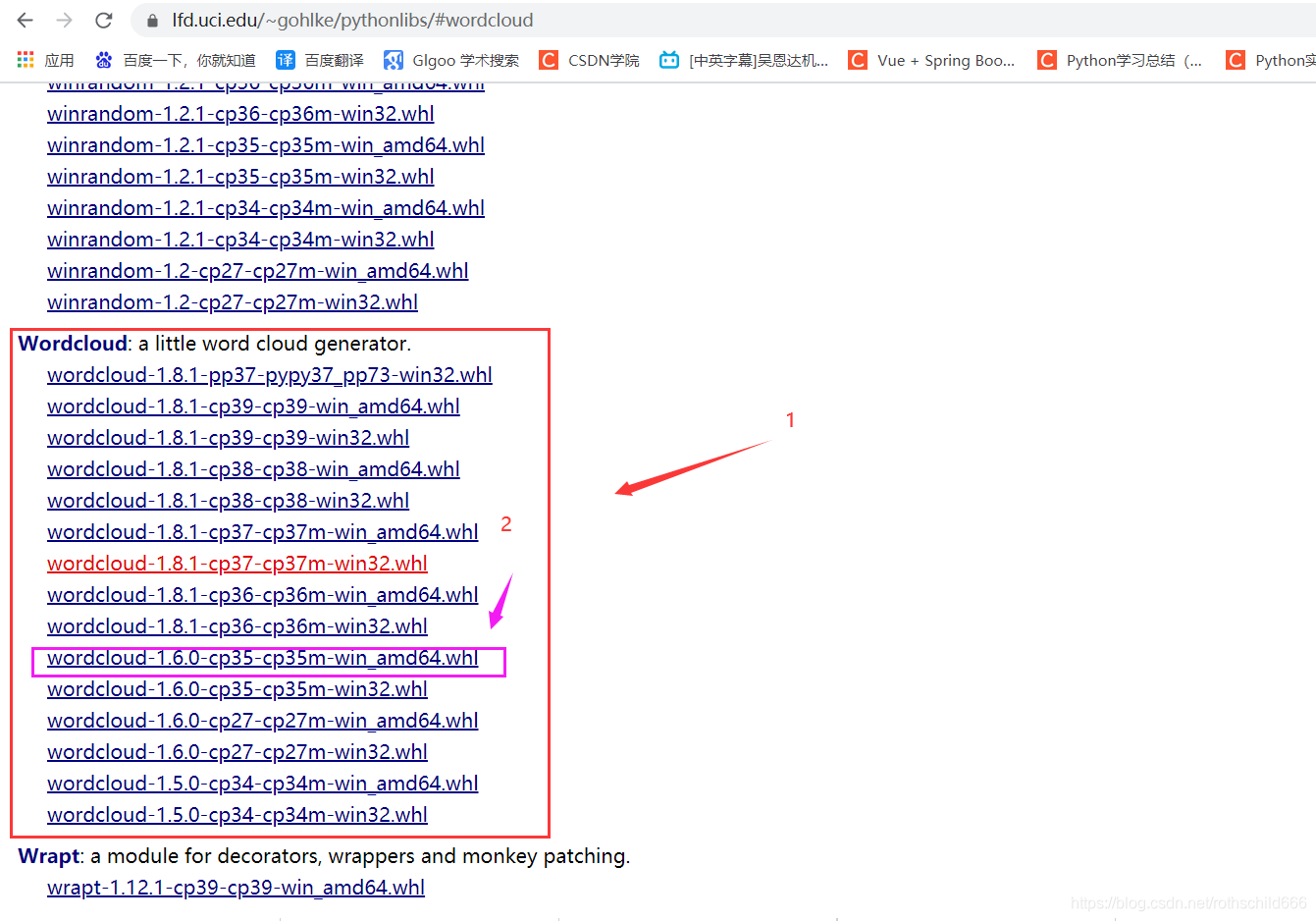Download wordcloud-1.8.1-cp39-cp39-win32.whl
Image resolution: width=1316 pixels, height=921 pixels.
point(229,438)
